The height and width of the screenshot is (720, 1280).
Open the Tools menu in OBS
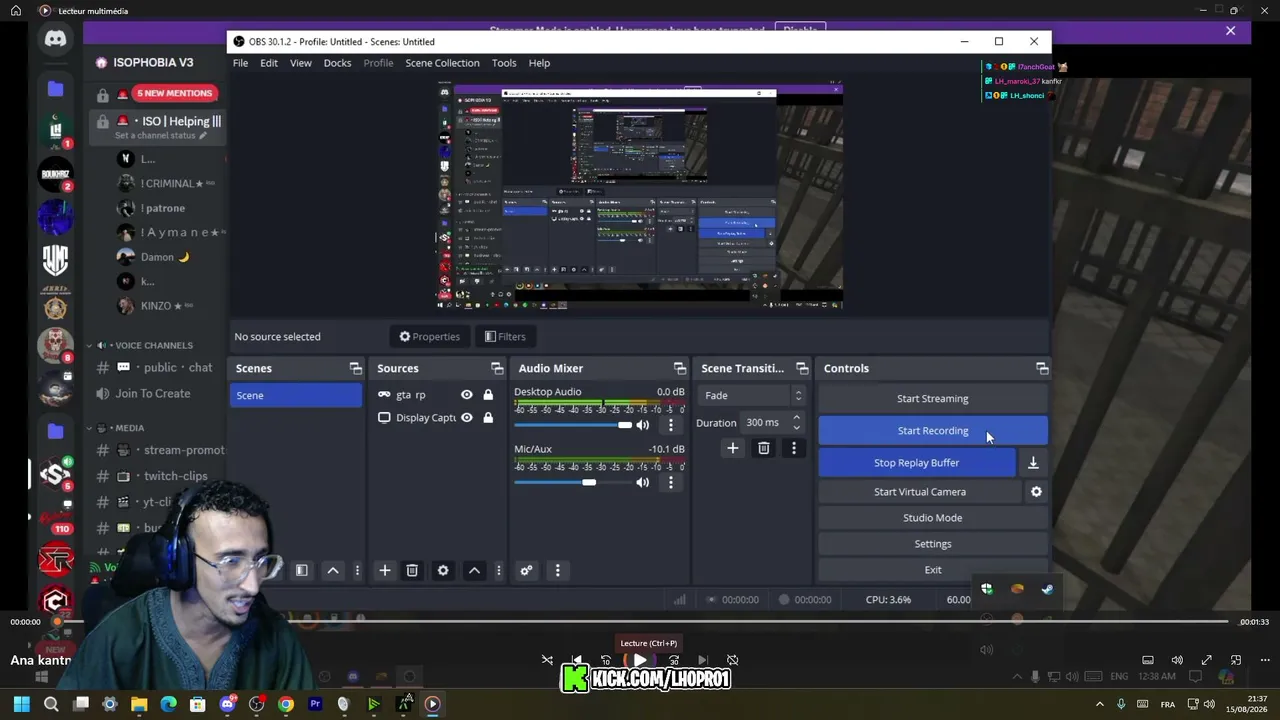504,63
